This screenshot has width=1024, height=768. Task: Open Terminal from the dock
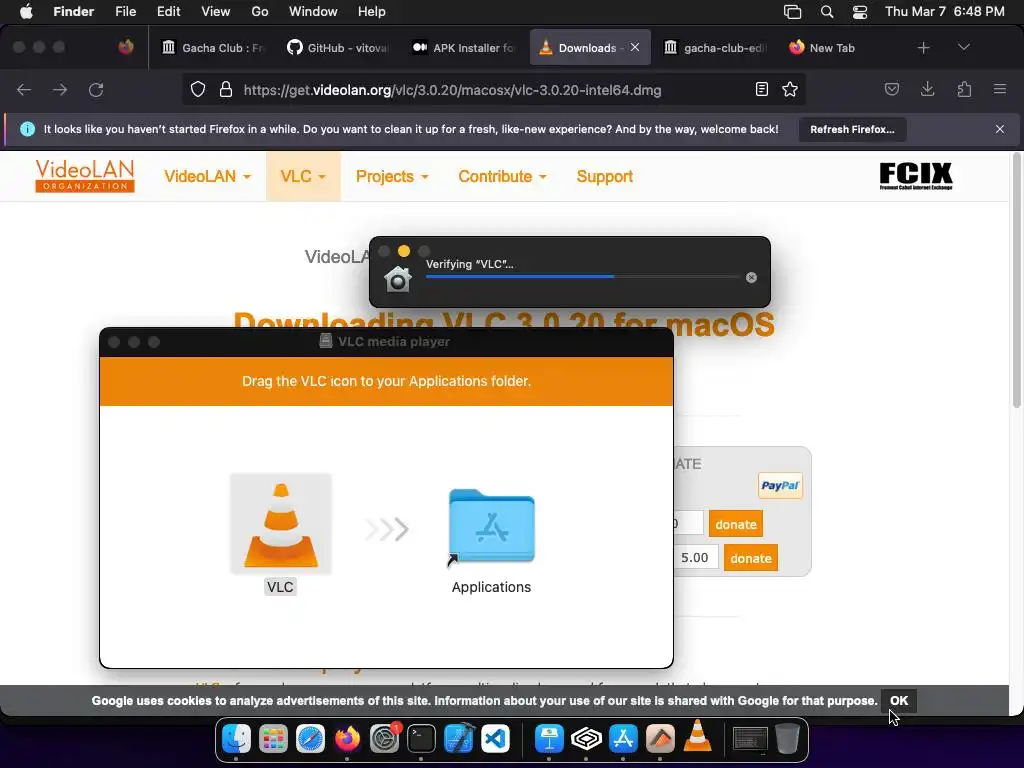pos(421,739)
